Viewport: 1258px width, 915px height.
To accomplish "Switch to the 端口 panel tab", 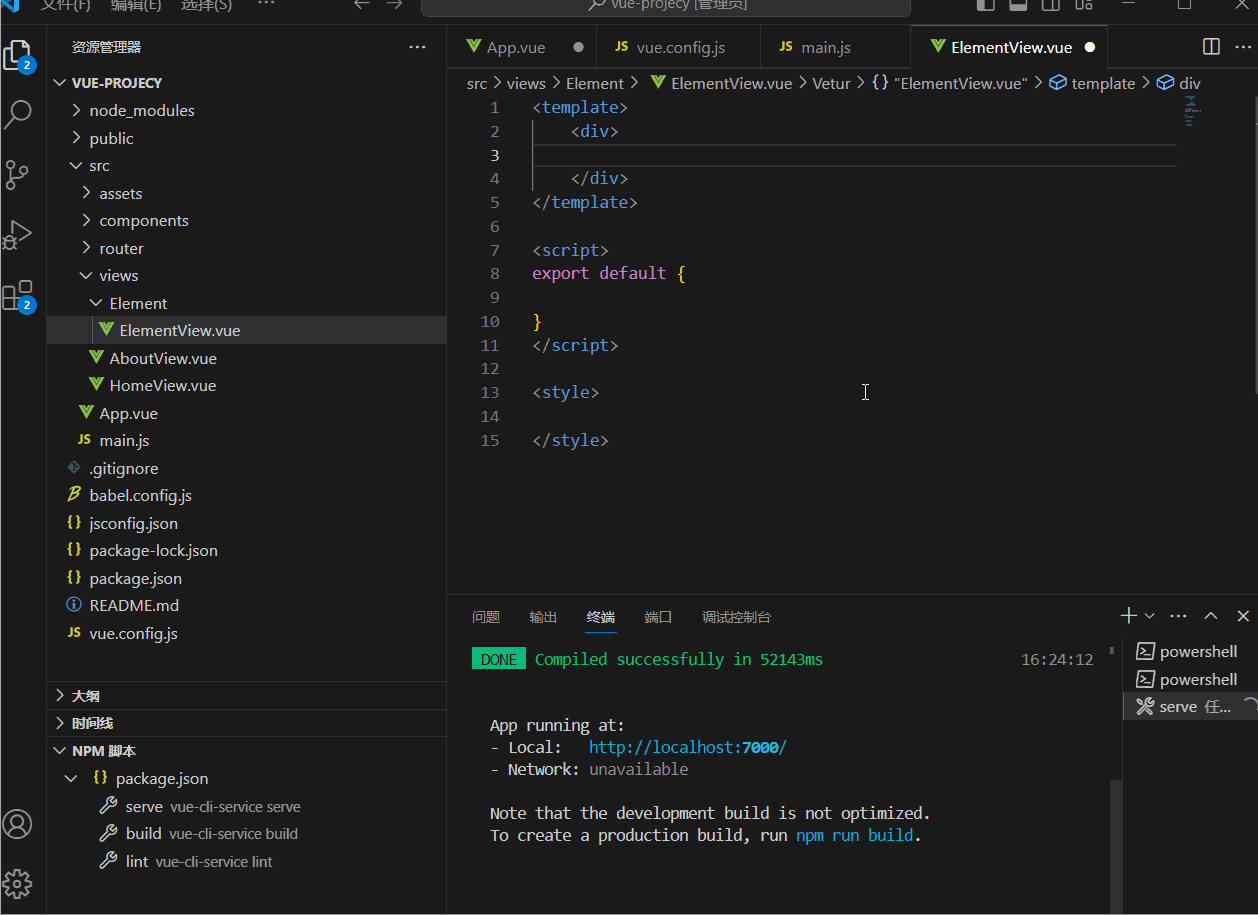I will [x=658, y=617].
